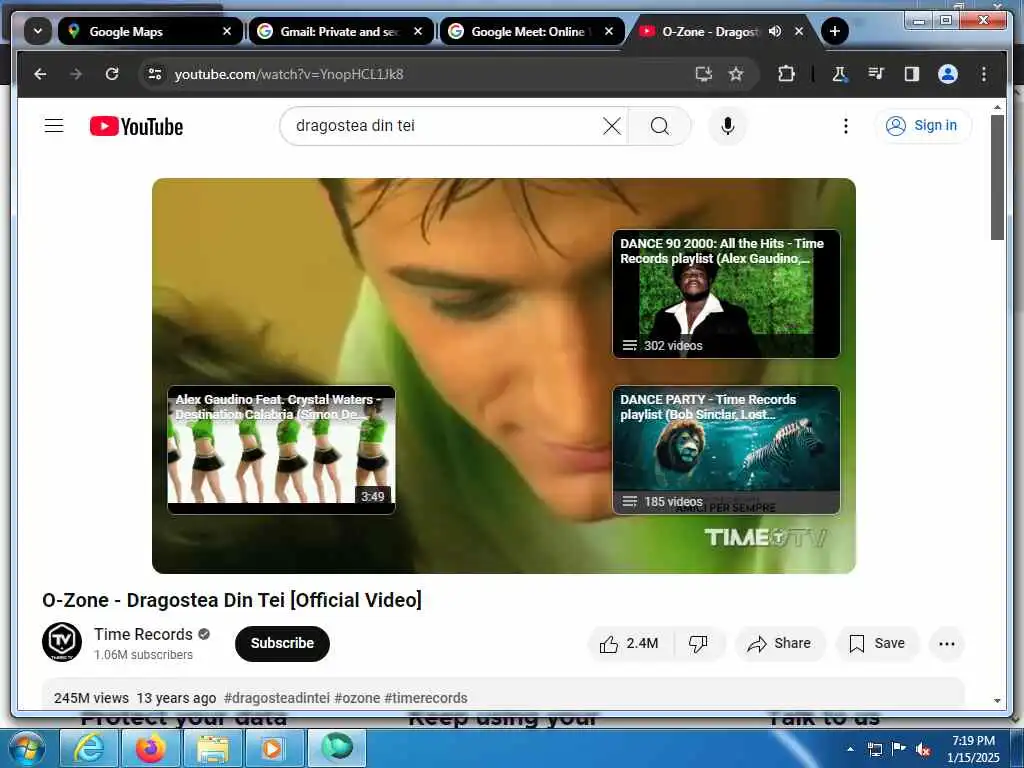Close the Gmail tab
This screenshot has height=768, width=1024.
tap(418, 31)
